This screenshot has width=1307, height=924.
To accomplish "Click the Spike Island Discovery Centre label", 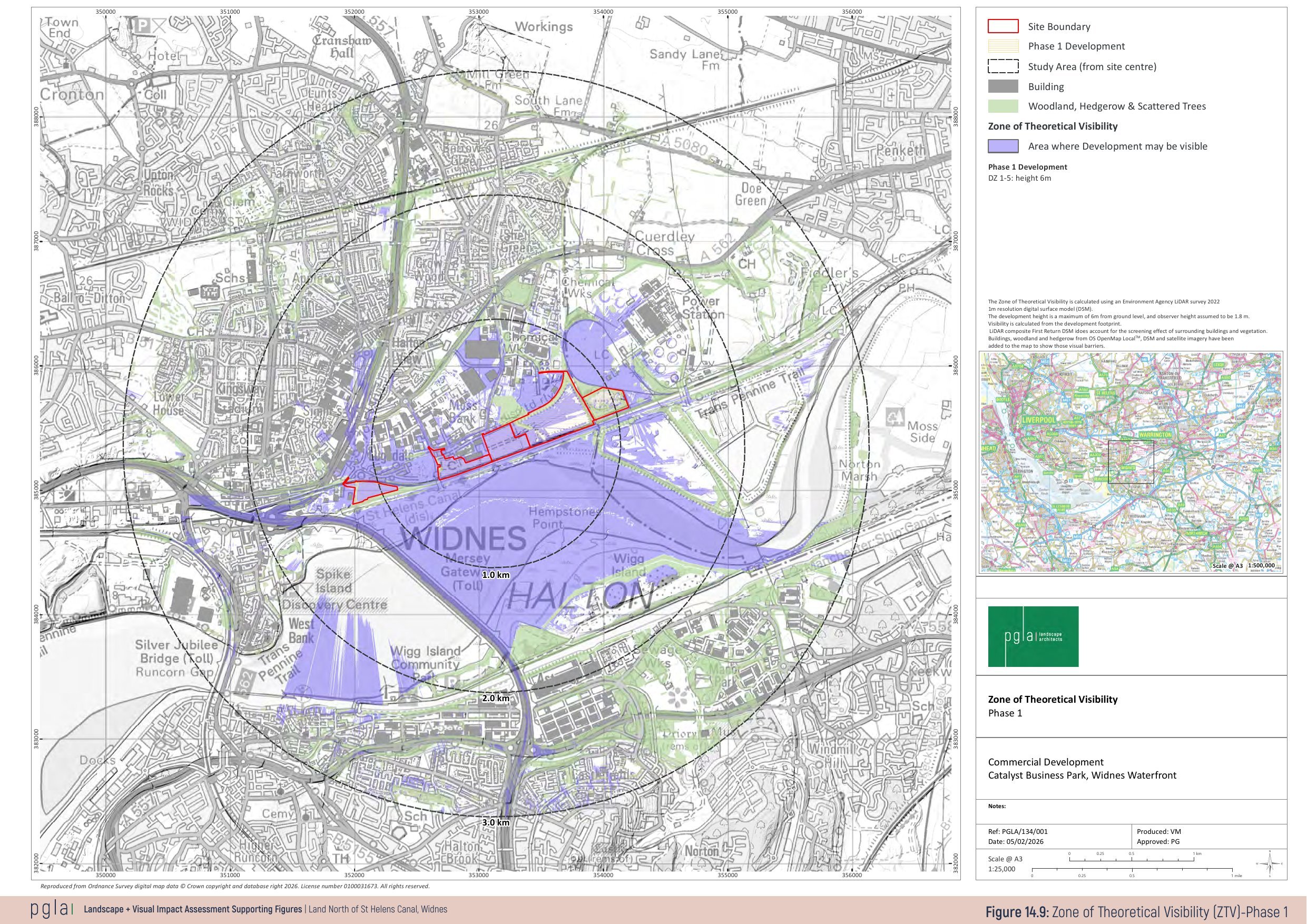I will 335,588.
